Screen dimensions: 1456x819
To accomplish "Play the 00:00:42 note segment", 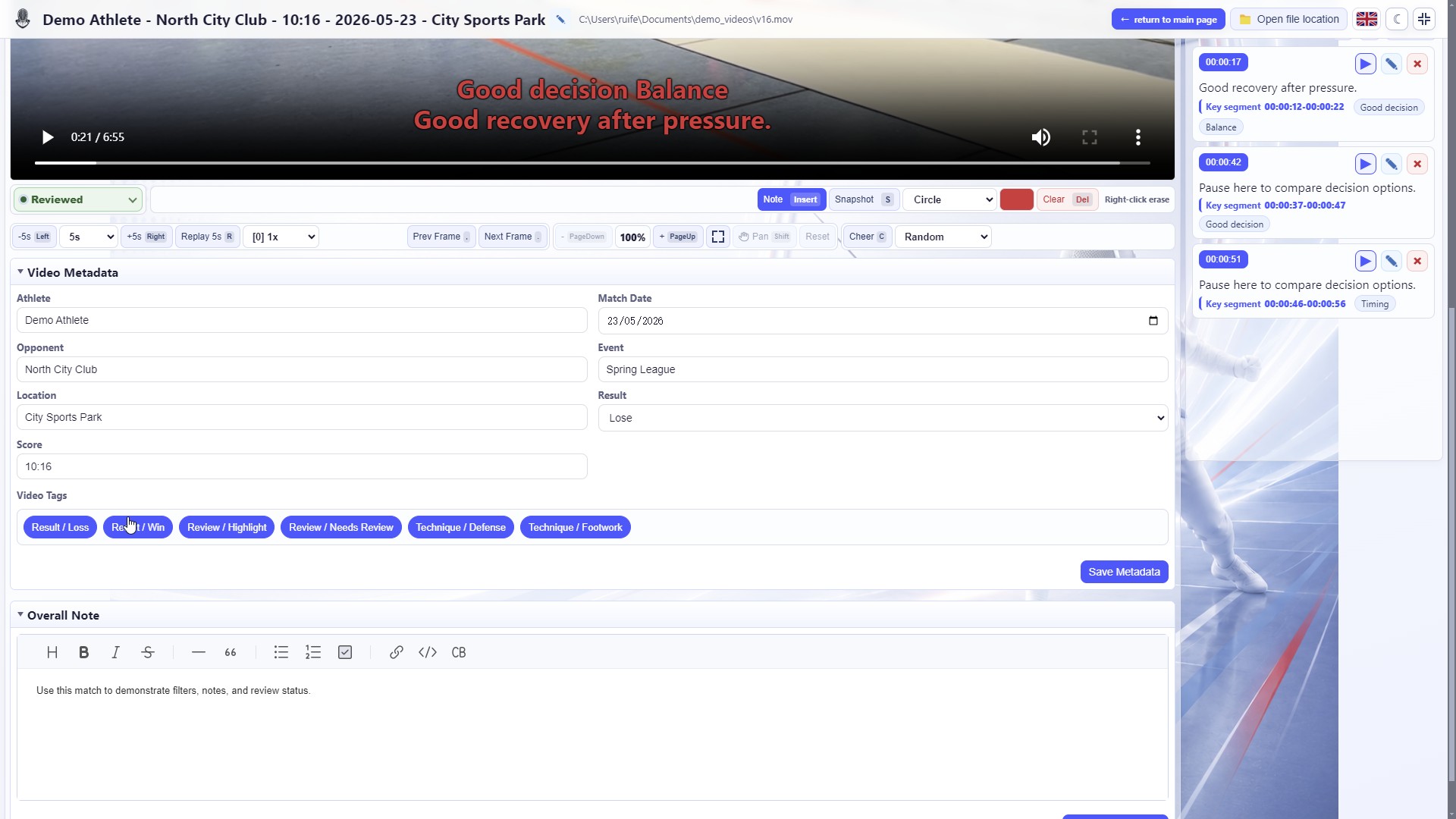I will tap(1365, 164).
